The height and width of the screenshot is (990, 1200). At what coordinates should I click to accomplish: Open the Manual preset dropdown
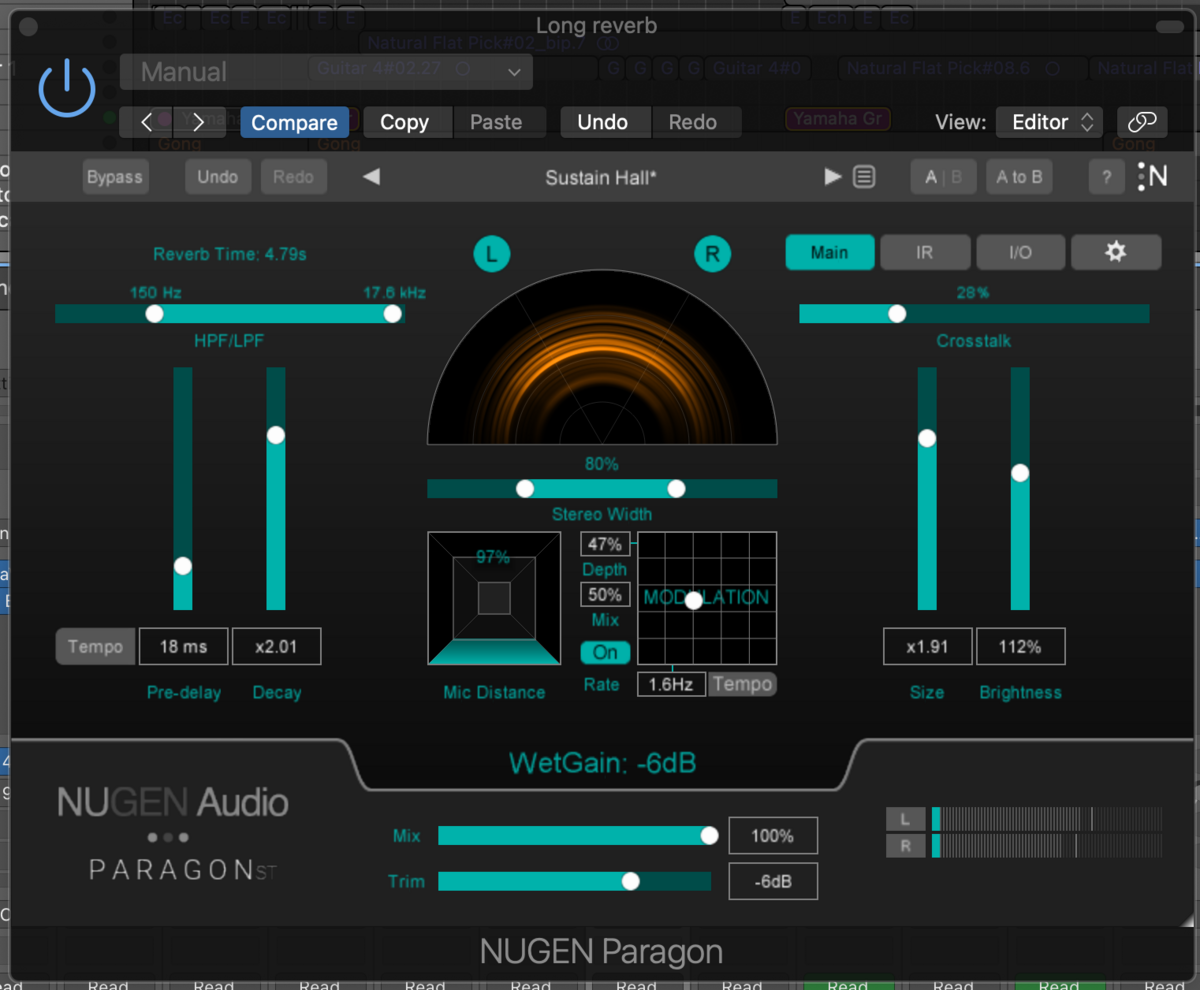coord(326,72)
